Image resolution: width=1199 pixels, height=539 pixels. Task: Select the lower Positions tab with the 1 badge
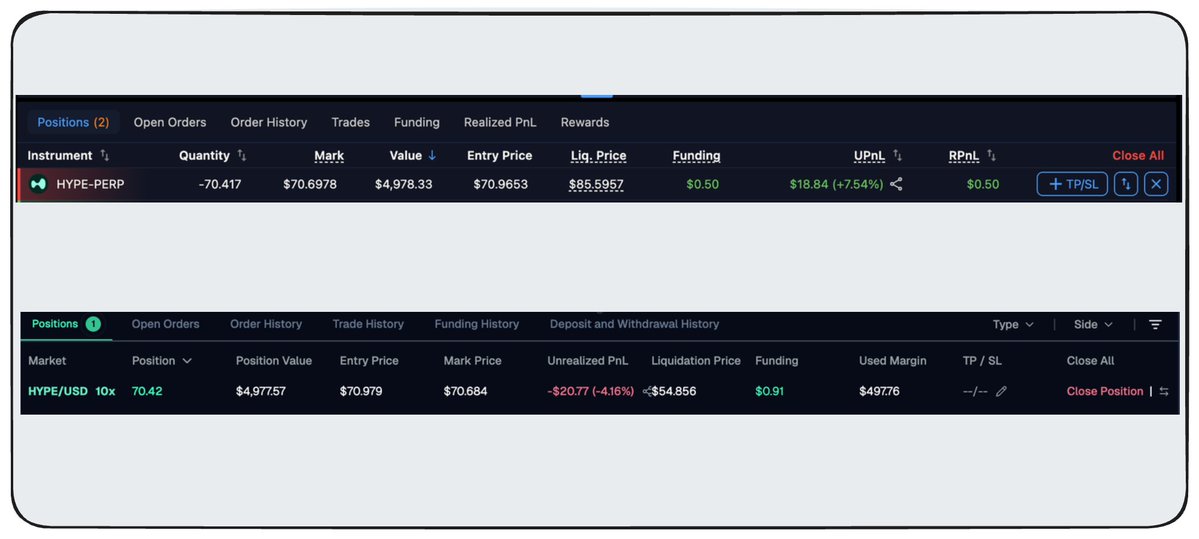(67, 324)
